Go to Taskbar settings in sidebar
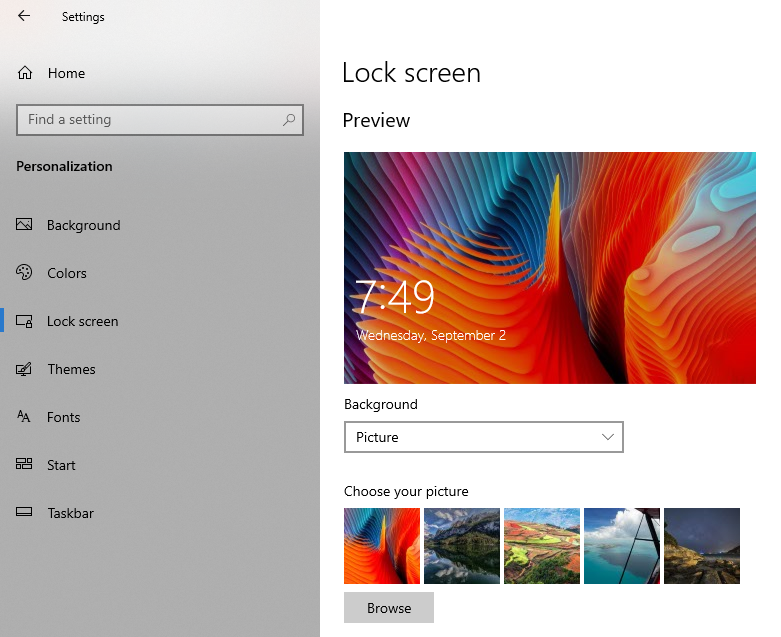Image resolution: width=781 pixels, height=637 pixels. point(70,513)
